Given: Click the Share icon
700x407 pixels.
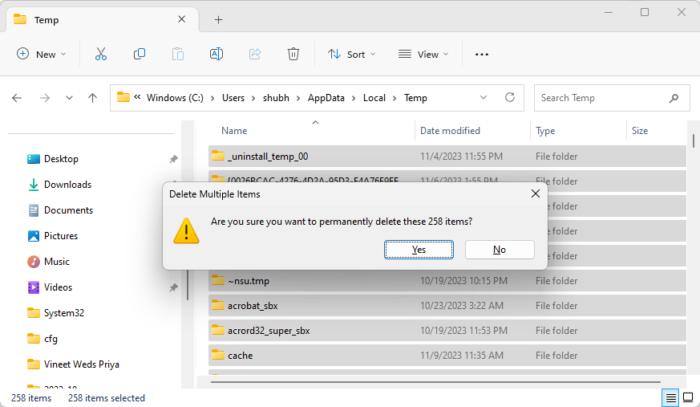Looking at the screenshot, I should point(255,54).
